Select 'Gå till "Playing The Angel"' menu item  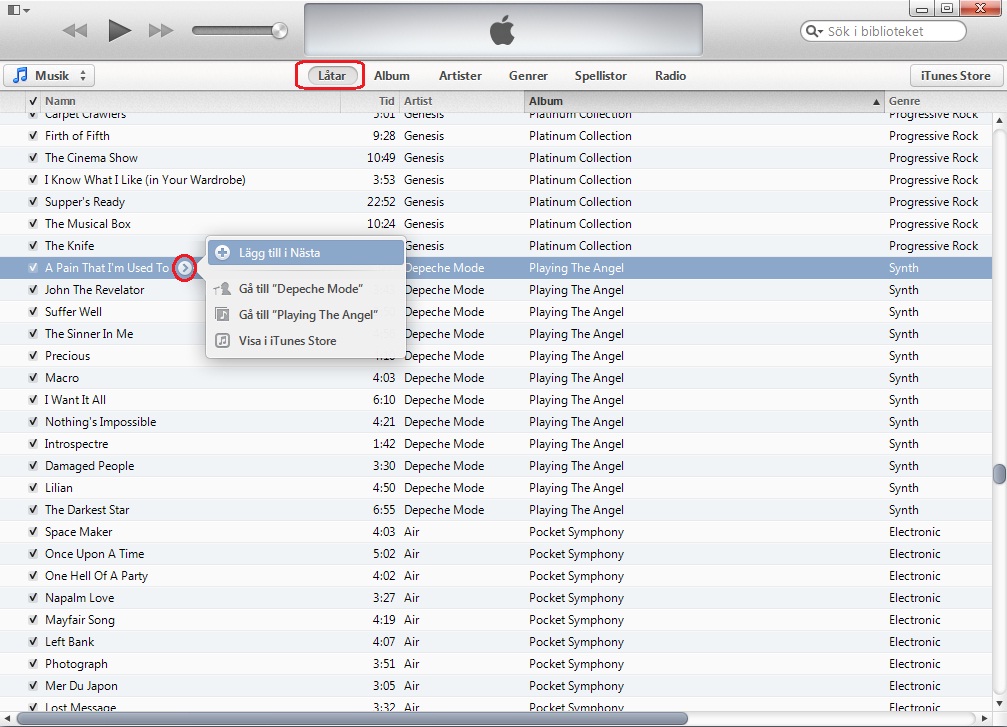(306, 315)
